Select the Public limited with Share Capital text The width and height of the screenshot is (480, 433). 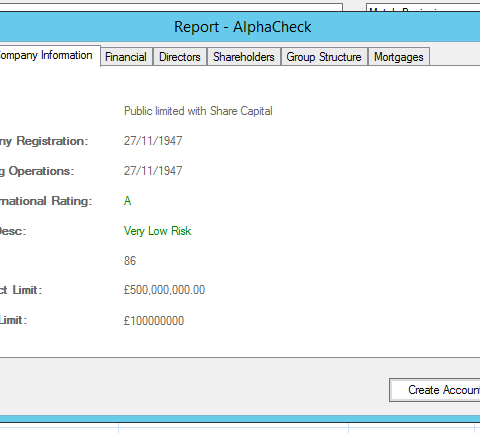coord(198,111)
